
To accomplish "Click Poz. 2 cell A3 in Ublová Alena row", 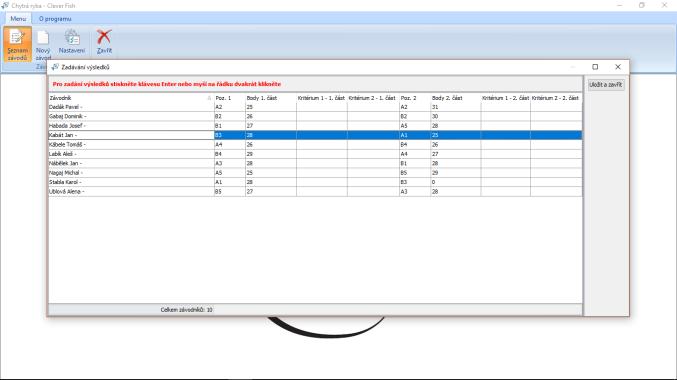I will pos(414,192).
